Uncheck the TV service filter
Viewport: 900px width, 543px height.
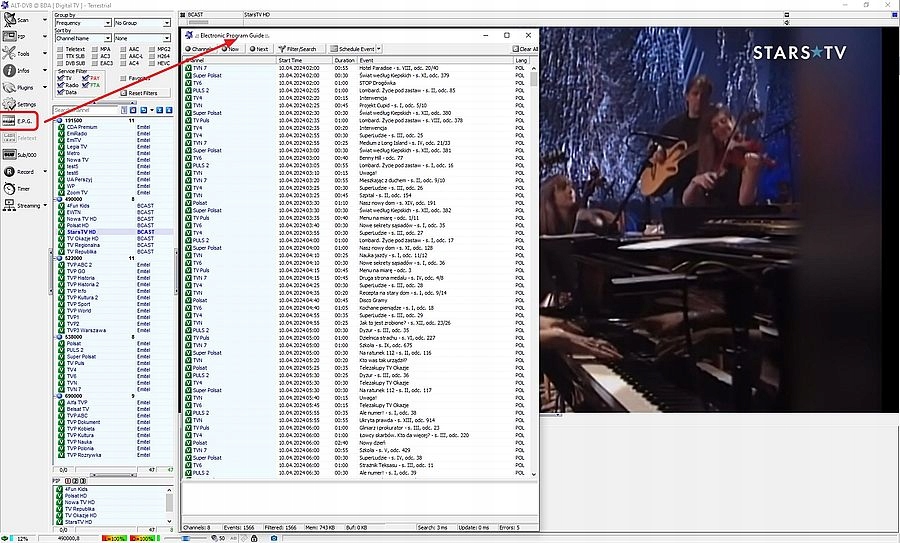(x=60, y=77)
